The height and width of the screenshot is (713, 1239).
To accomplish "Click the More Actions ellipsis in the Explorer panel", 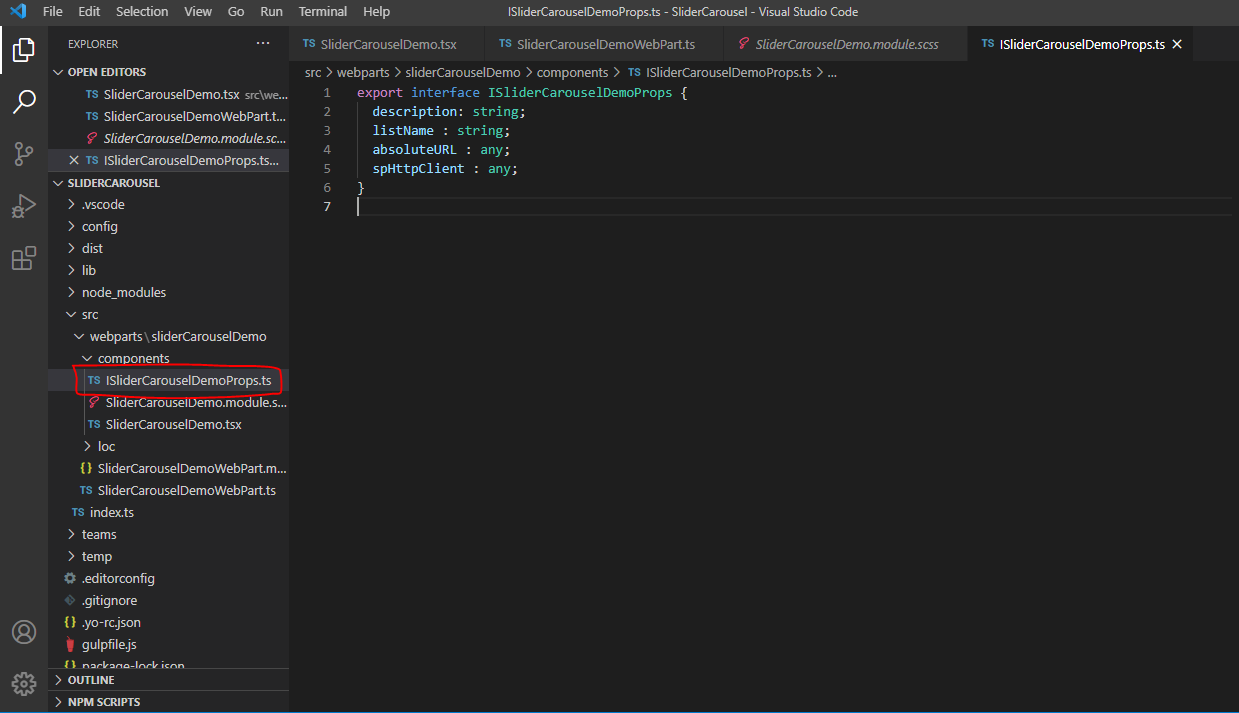I will coord(263,43).
